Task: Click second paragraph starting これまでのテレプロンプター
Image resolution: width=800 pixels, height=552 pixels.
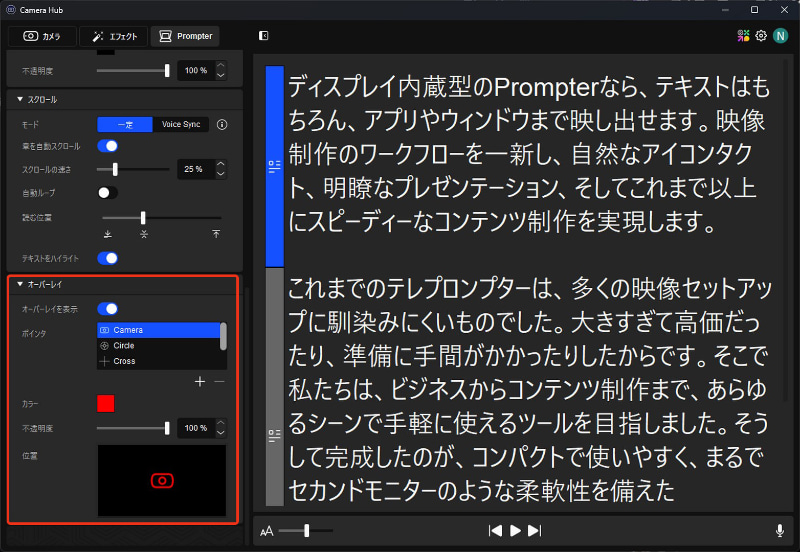Action: pos(529,389)
